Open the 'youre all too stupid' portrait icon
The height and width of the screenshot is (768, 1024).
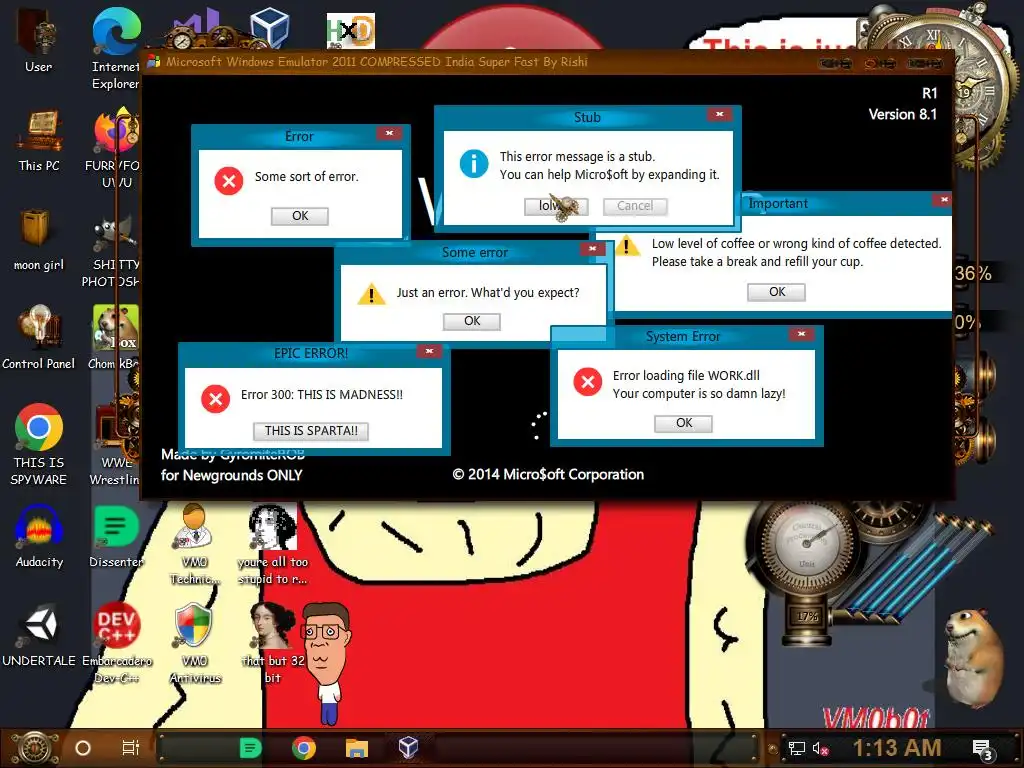tap(272, 544)
